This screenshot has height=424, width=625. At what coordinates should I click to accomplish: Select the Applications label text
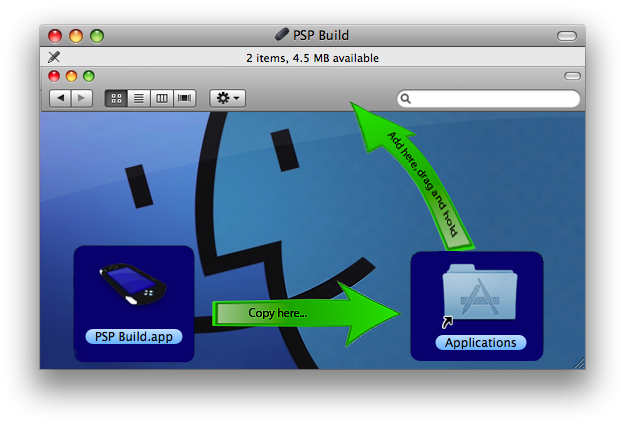click(x=481, y=343)
